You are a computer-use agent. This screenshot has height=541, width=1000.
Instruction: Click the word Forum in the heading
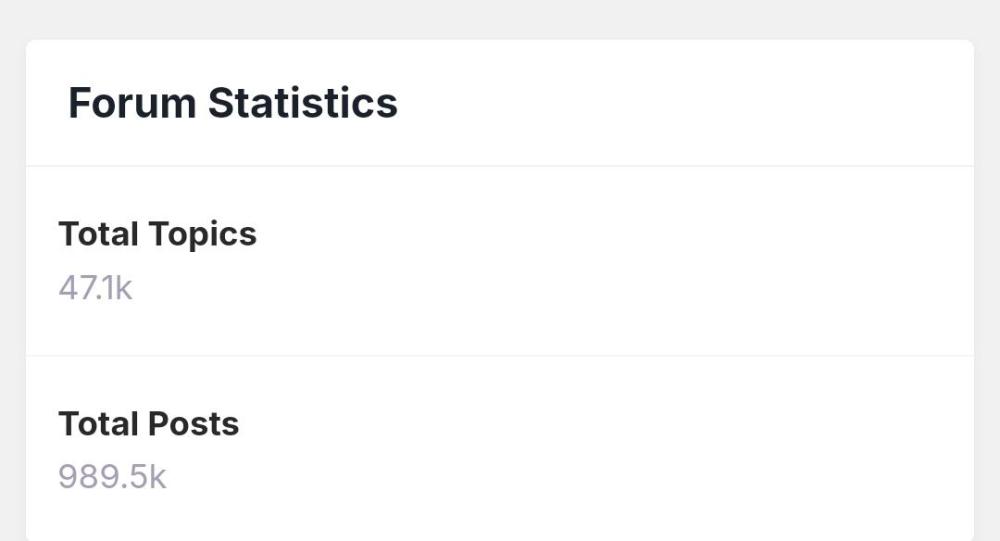(131, 103)
